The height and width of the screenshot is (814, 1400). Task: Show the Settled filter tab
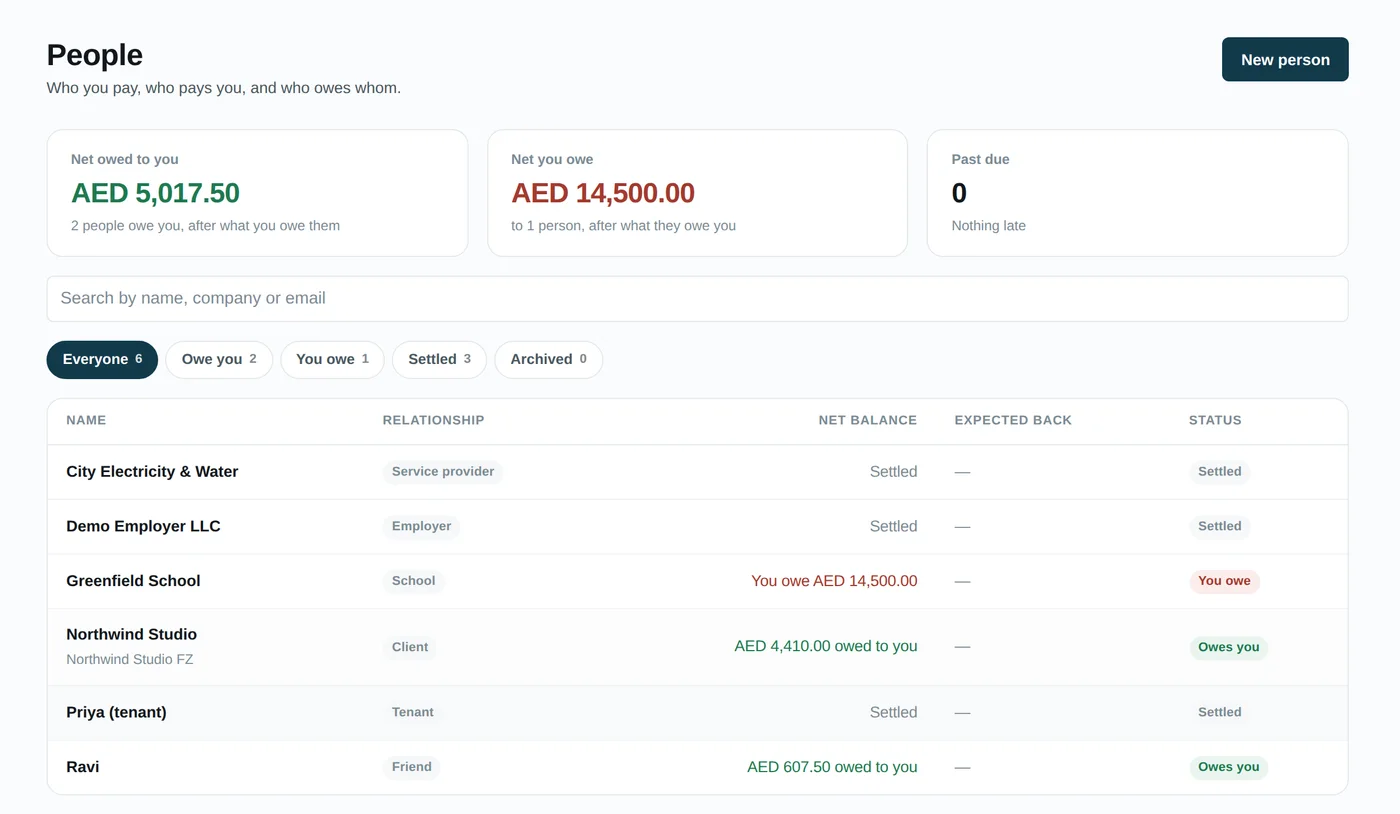tap(439, 359)
